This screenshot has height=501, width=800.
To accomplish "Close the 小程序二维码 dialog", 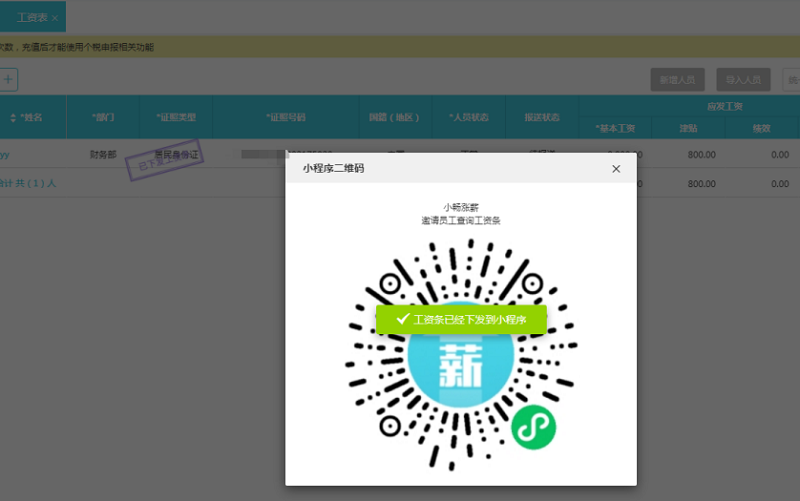I will tap(616, 169).
